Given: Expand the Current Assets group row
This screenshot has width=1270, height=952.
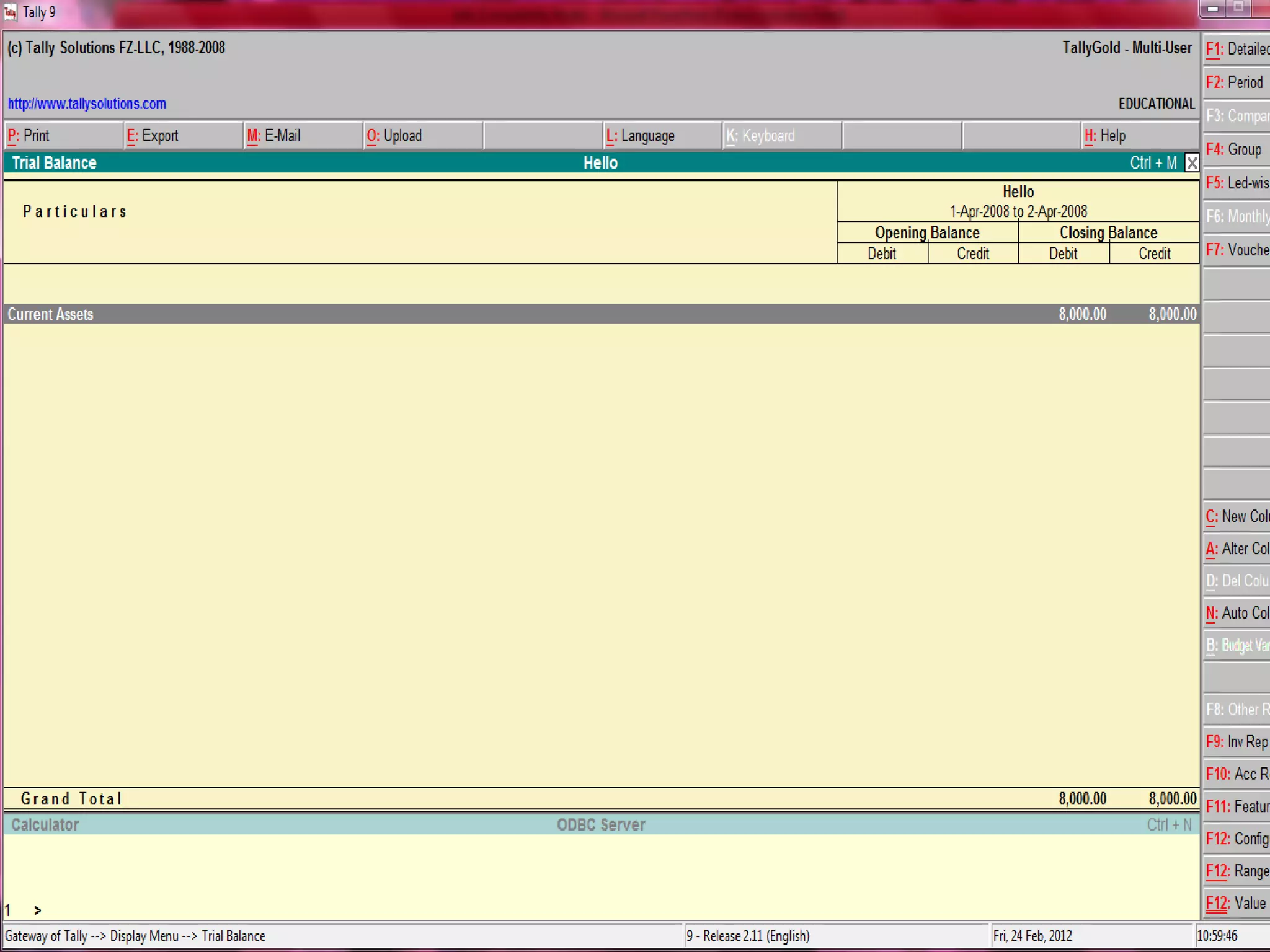Looking at the screenshot, I should click(51, 314).
